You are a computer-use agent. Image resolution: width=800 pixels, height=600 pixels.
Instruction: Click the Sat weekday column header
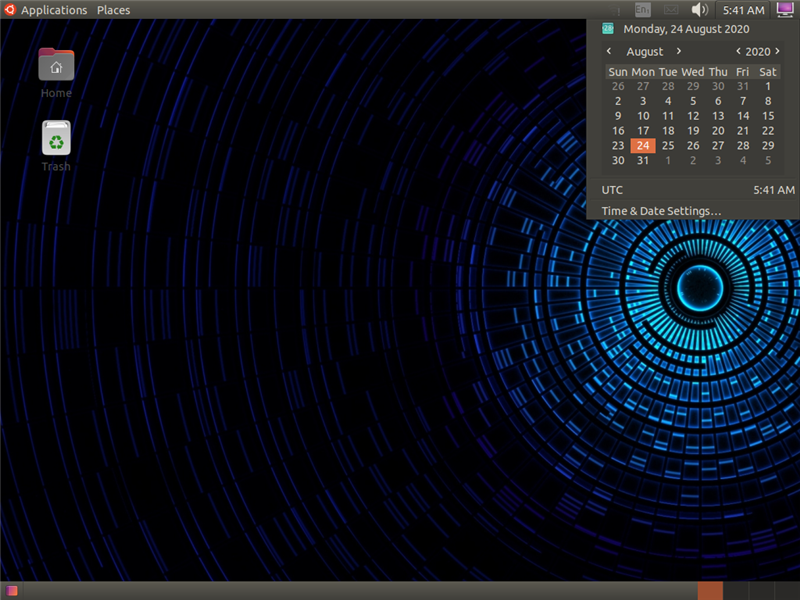[x=768, y=72]
